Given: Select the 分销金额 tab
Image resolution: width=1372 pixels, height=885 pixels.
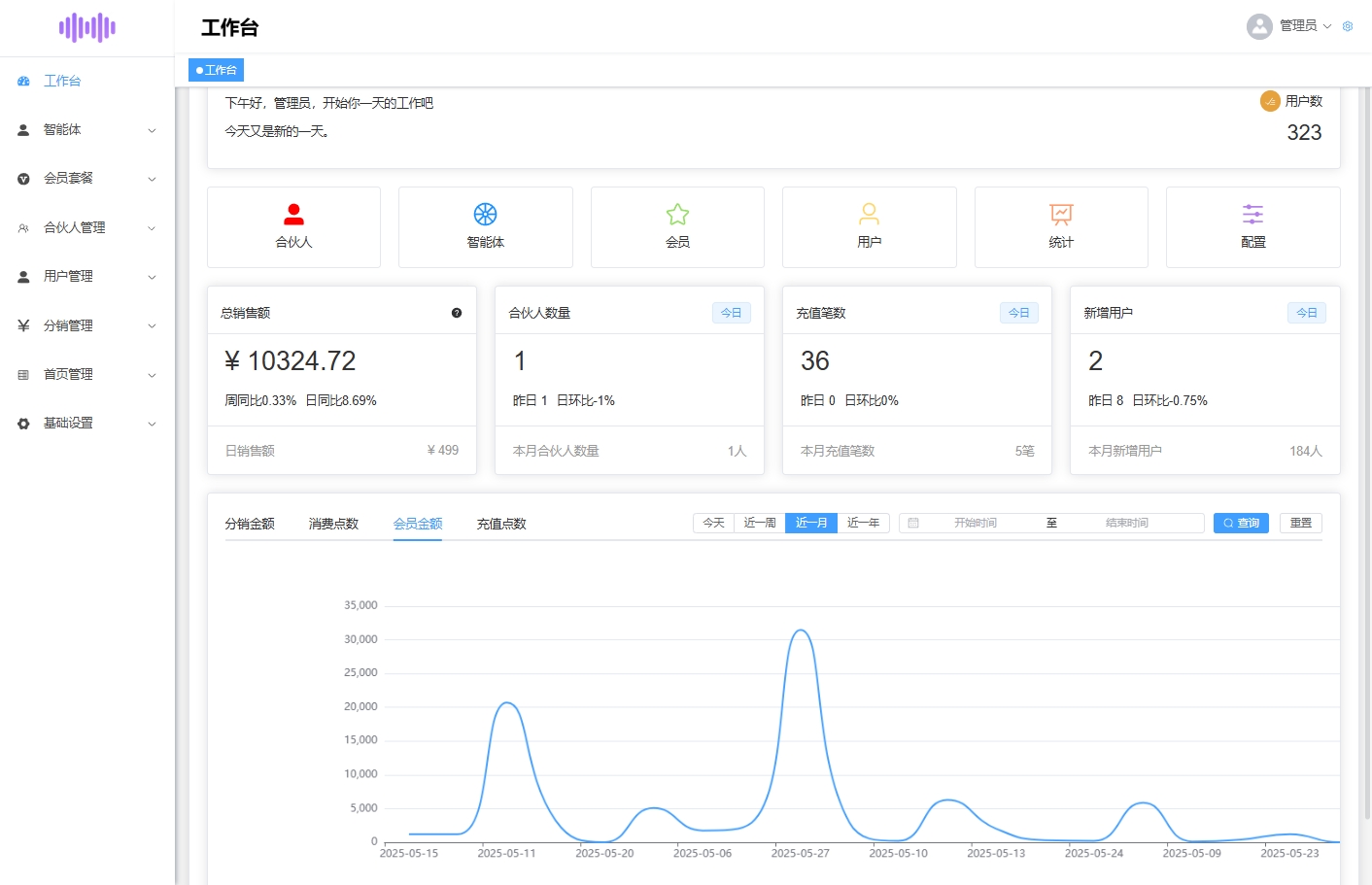Looking at the screenshot, I should tap(252, 523).
